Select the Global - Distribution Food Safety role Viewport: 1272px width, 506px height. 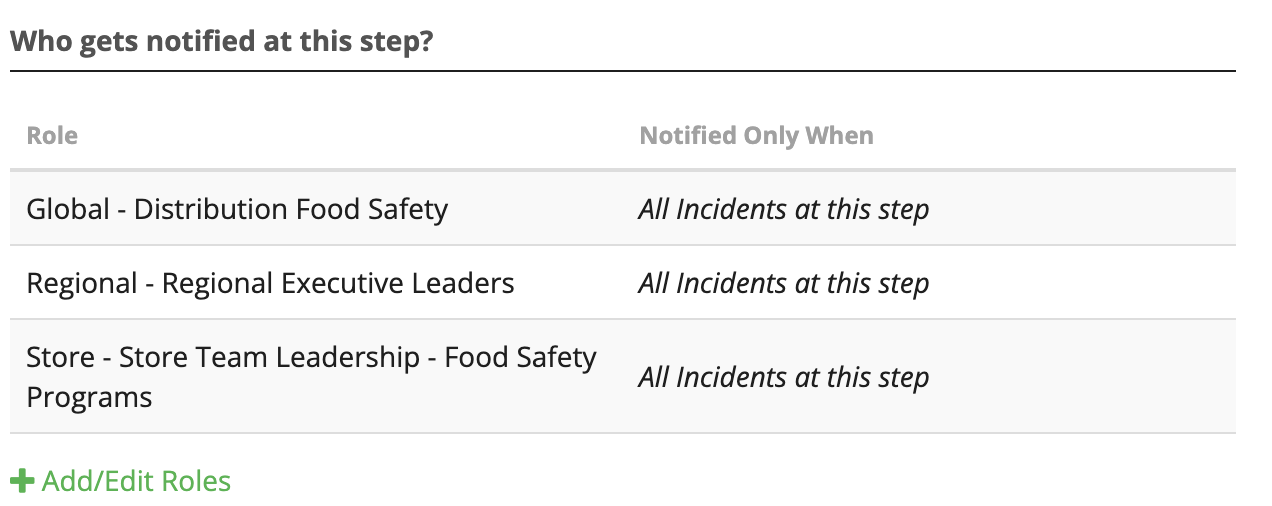coord(237,209)
